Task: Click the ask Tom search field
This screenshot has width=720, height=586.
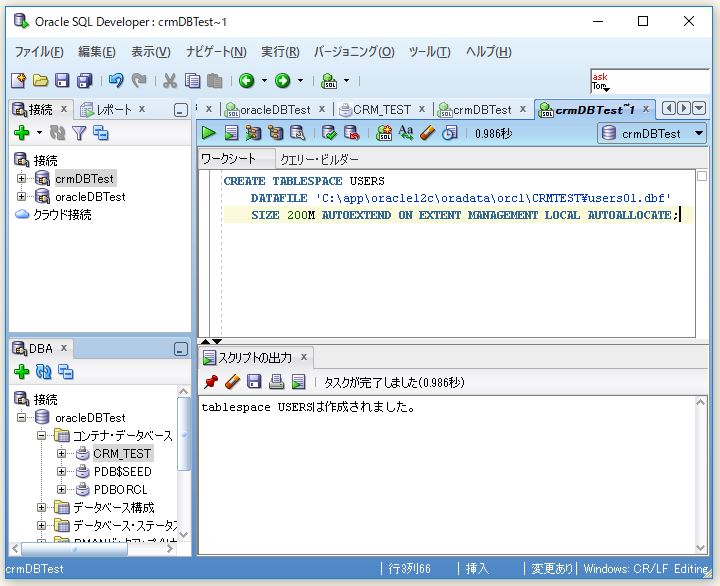Action: point(649,81)
